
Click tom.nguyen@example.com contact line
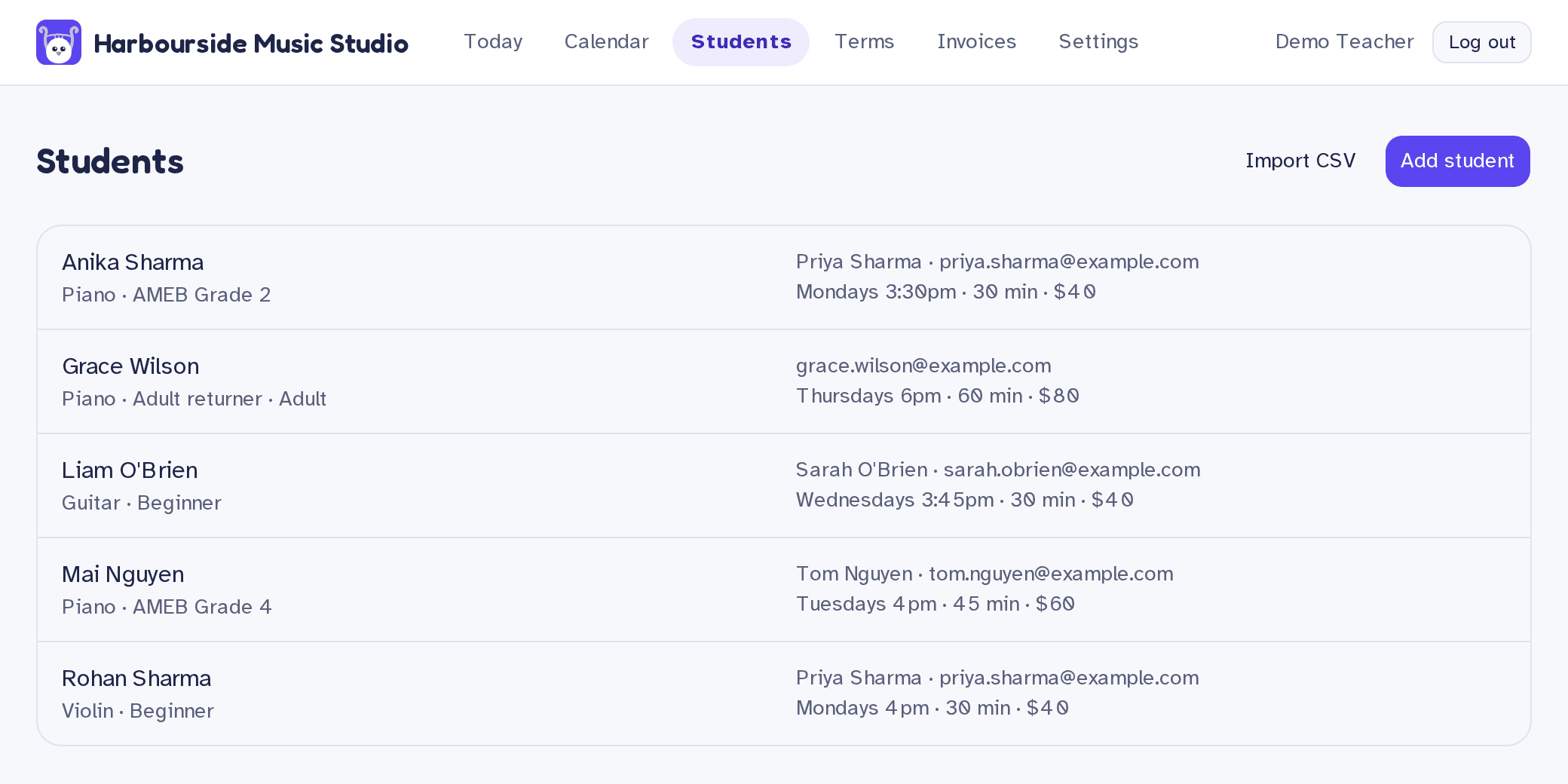(x=985, y=574)
